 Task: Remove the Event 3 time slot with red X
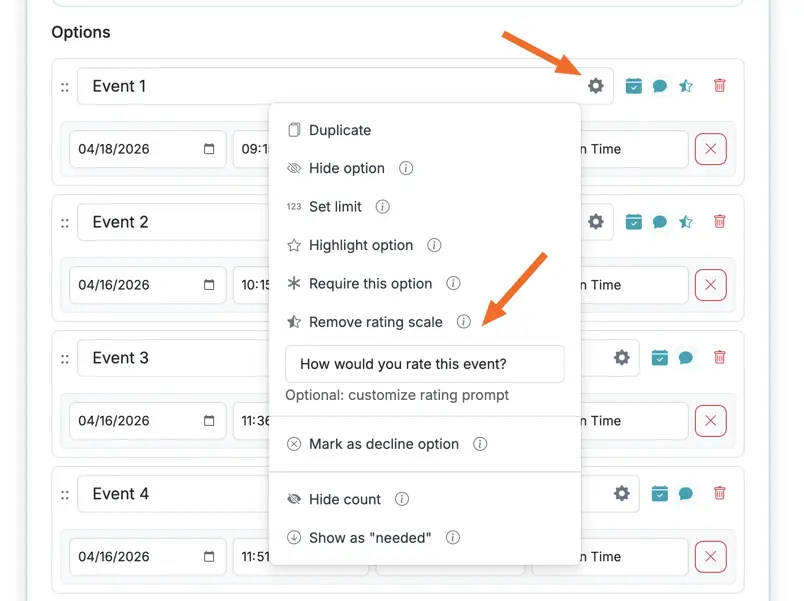pos(711,421)
